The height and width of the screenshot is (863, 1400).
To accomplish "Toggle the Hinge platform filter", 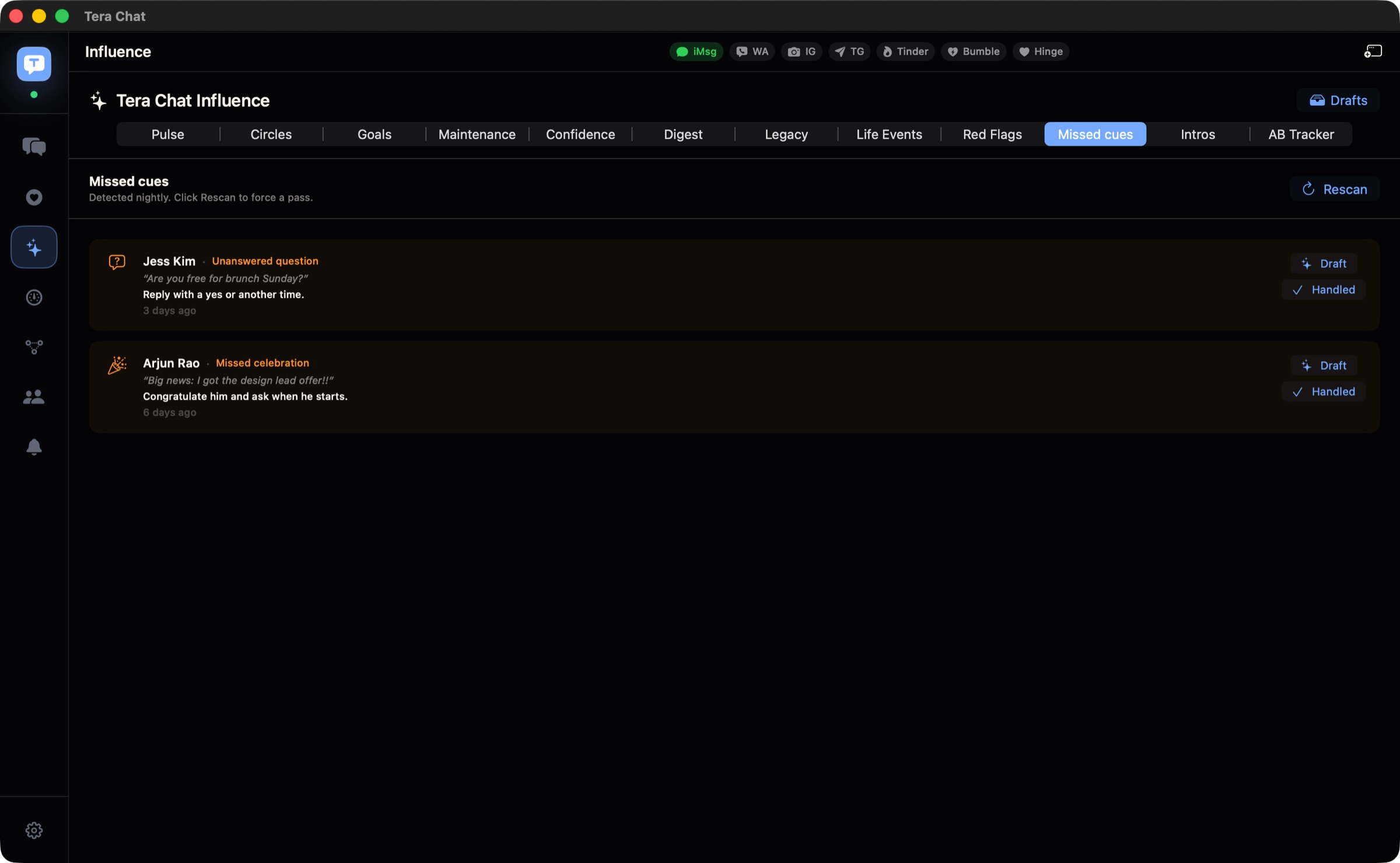I will (1041, 51).
